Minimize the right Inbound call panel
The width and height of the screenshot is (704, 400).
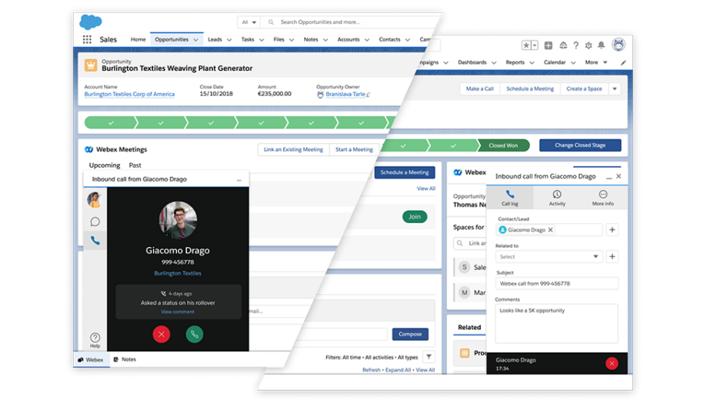(608, 177)
